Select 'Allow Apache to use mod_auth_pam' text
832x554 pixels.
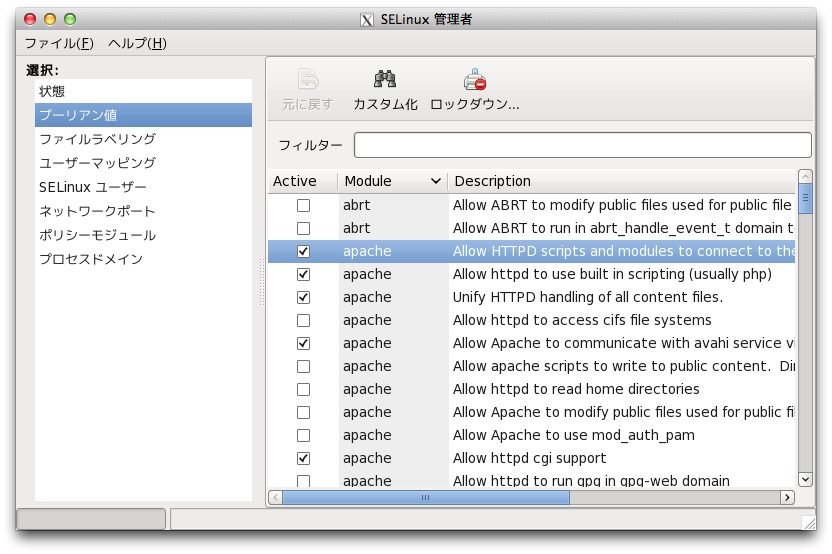574,435
